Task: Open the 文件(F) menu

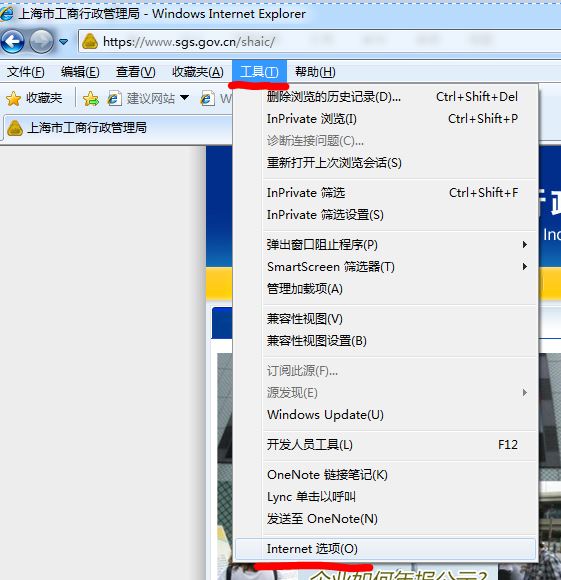Action: [x=25, y=72]
